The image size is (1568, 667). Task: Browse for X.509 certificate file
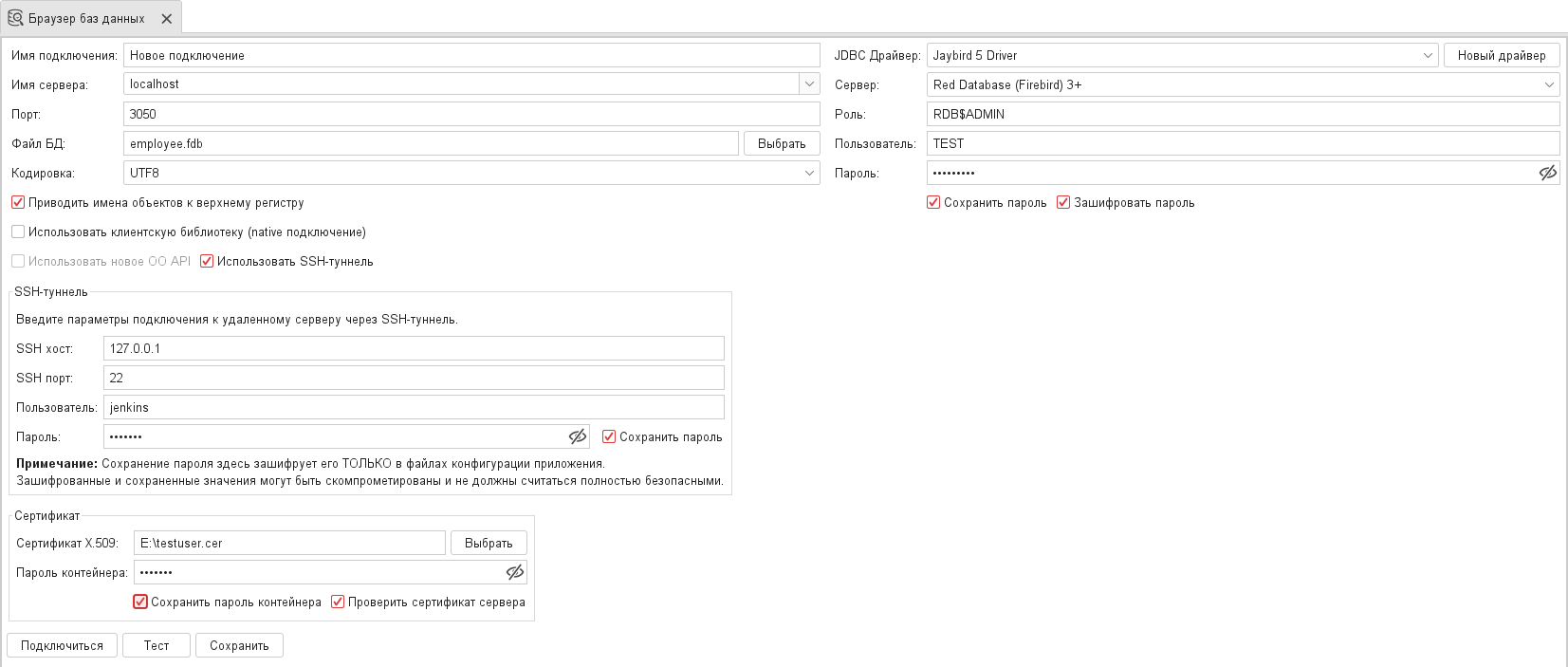[x=489, y=543]
